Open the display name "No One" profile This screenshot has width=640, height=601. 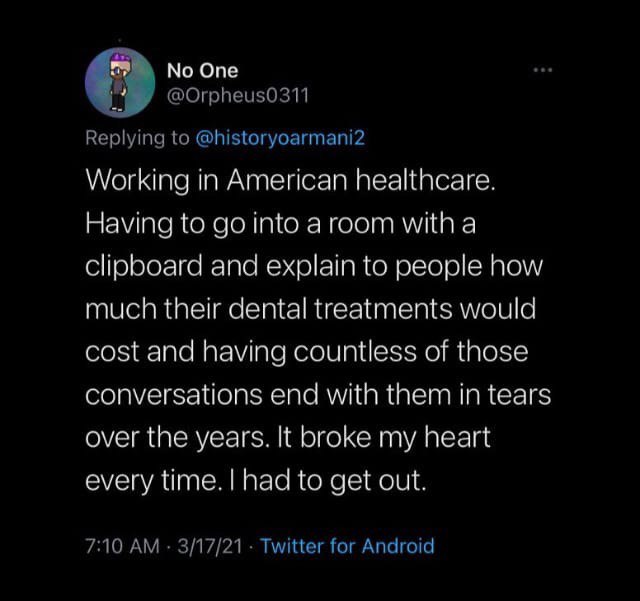tap(202, 71)
